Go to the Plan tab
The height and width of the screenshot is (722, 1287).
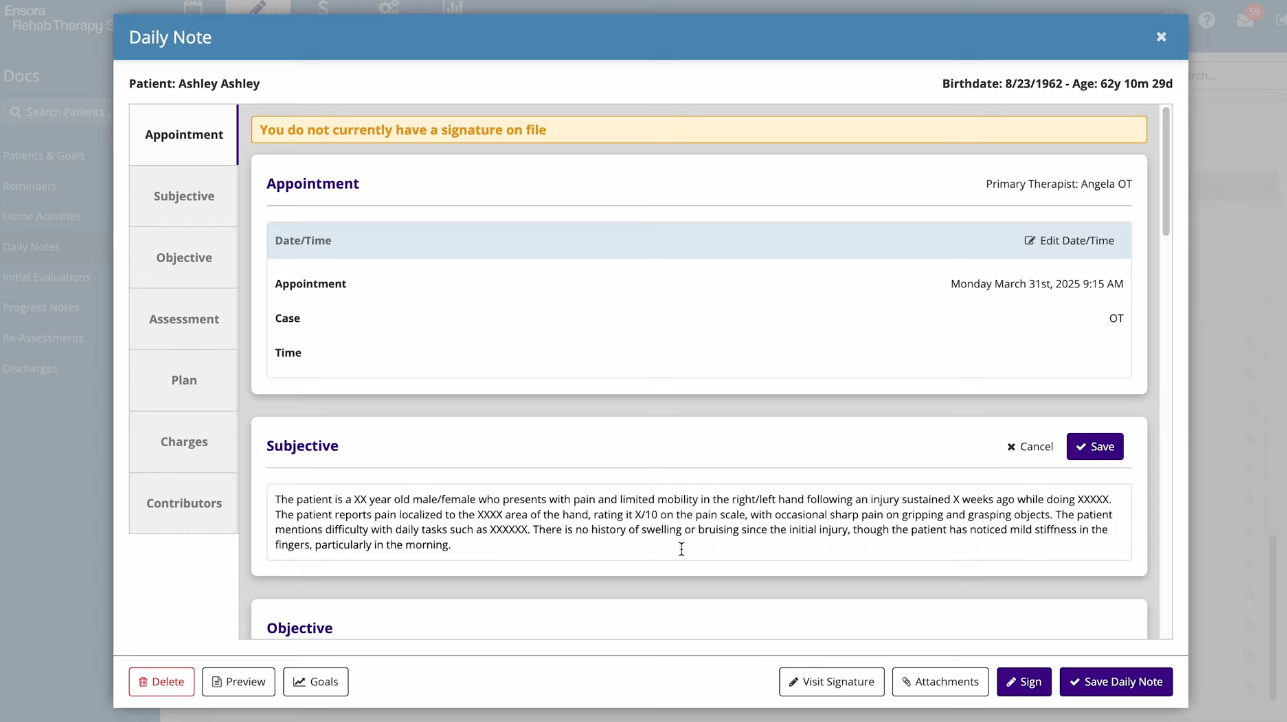coord(184,381)
